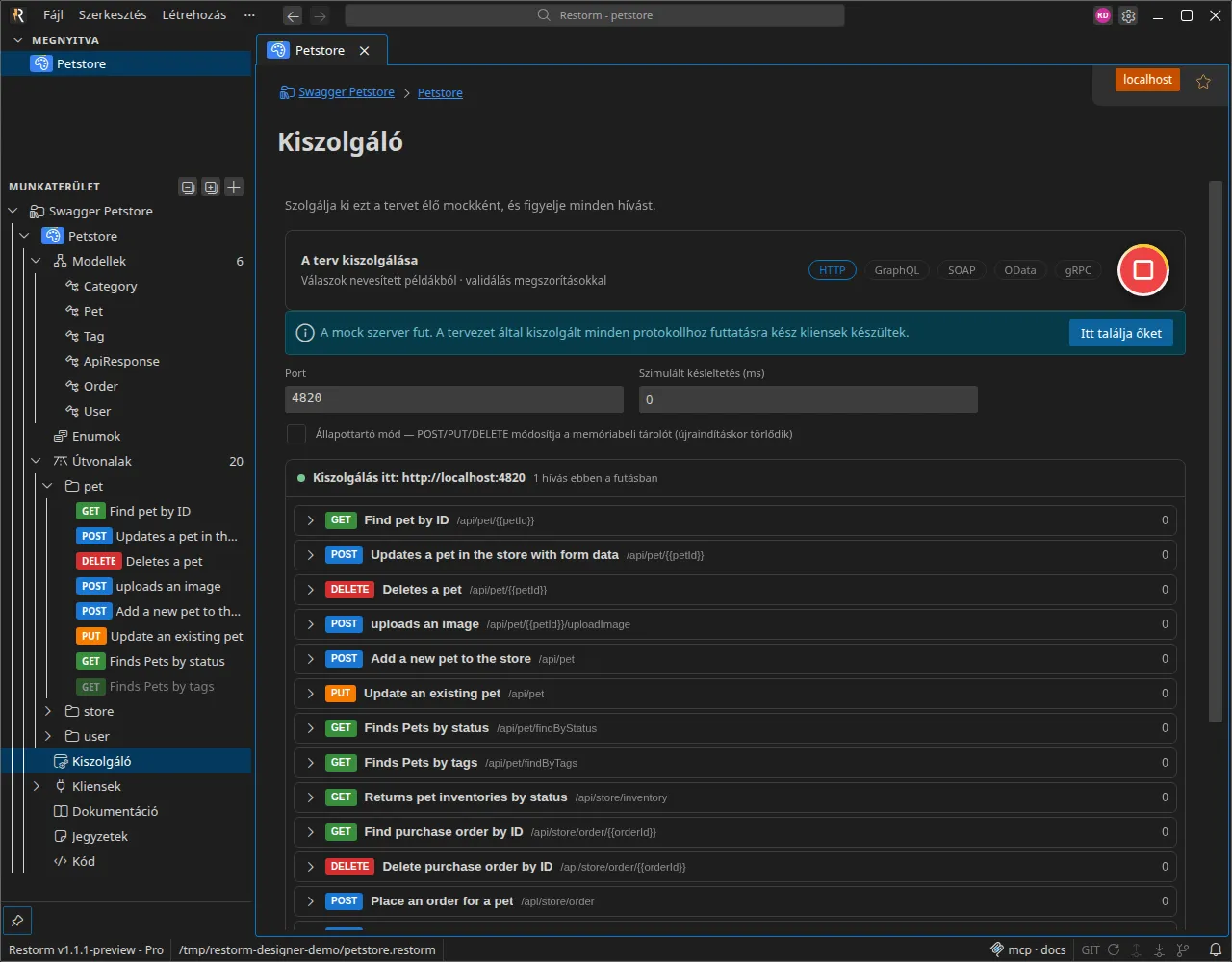Image resolution: width=1232 pixels, height=962 pixels.
Task: Toggle the gRPC protocol chip
Action: 1079,270
